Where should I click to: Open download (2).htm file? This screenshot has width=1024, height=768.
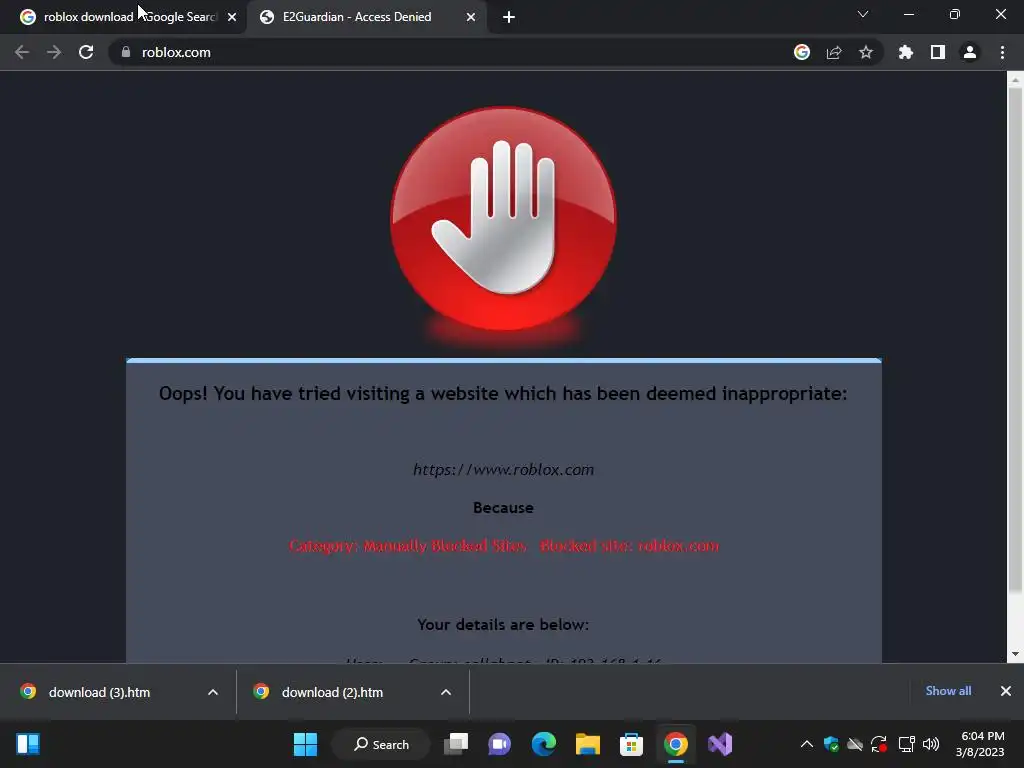(x=332, y=692)
